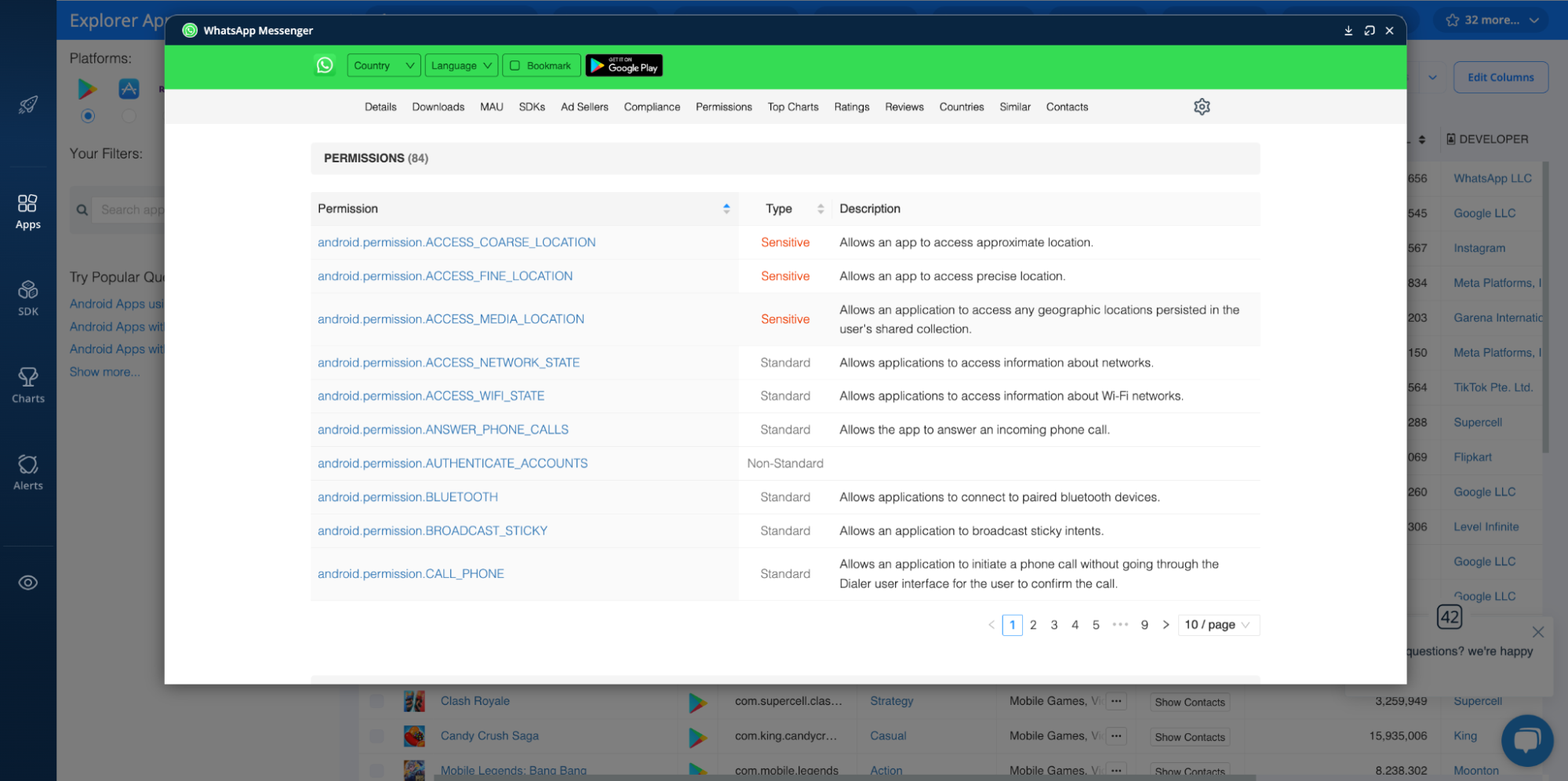Screen dimensions: 1568x781
Task: Click Show more... under popular queries
Action: (104, 372)
